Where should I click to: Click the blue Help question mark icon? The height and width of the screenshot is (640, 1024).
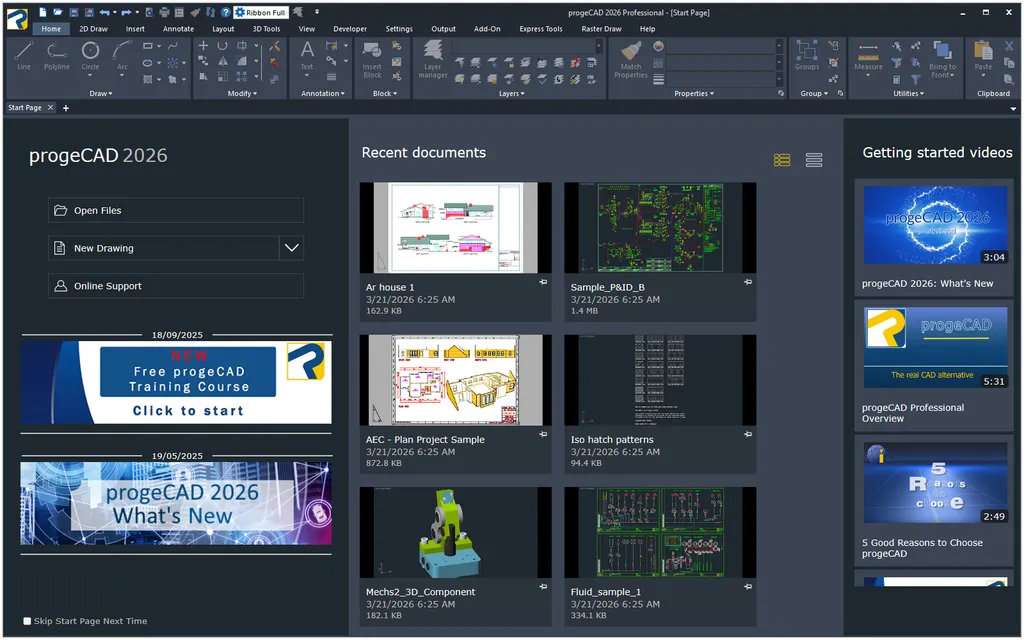pyautogui.click(x=225, y=12)
